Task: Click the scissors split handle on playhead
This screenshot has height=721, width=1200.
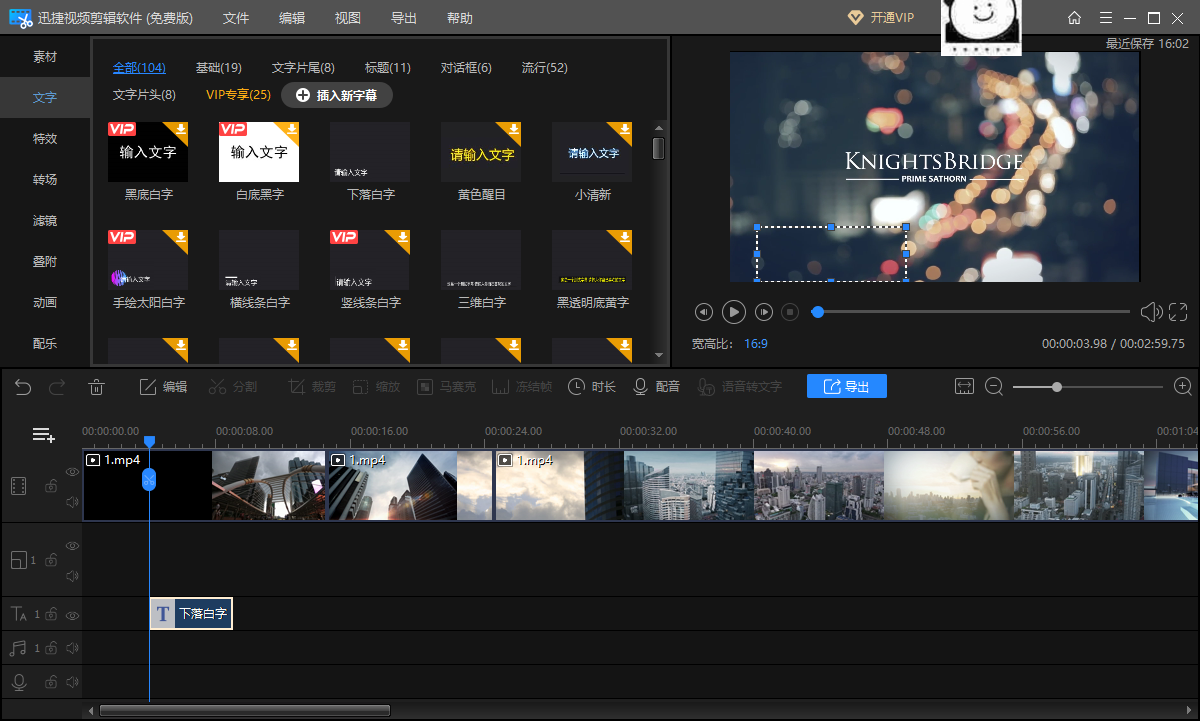Action: 149,479
